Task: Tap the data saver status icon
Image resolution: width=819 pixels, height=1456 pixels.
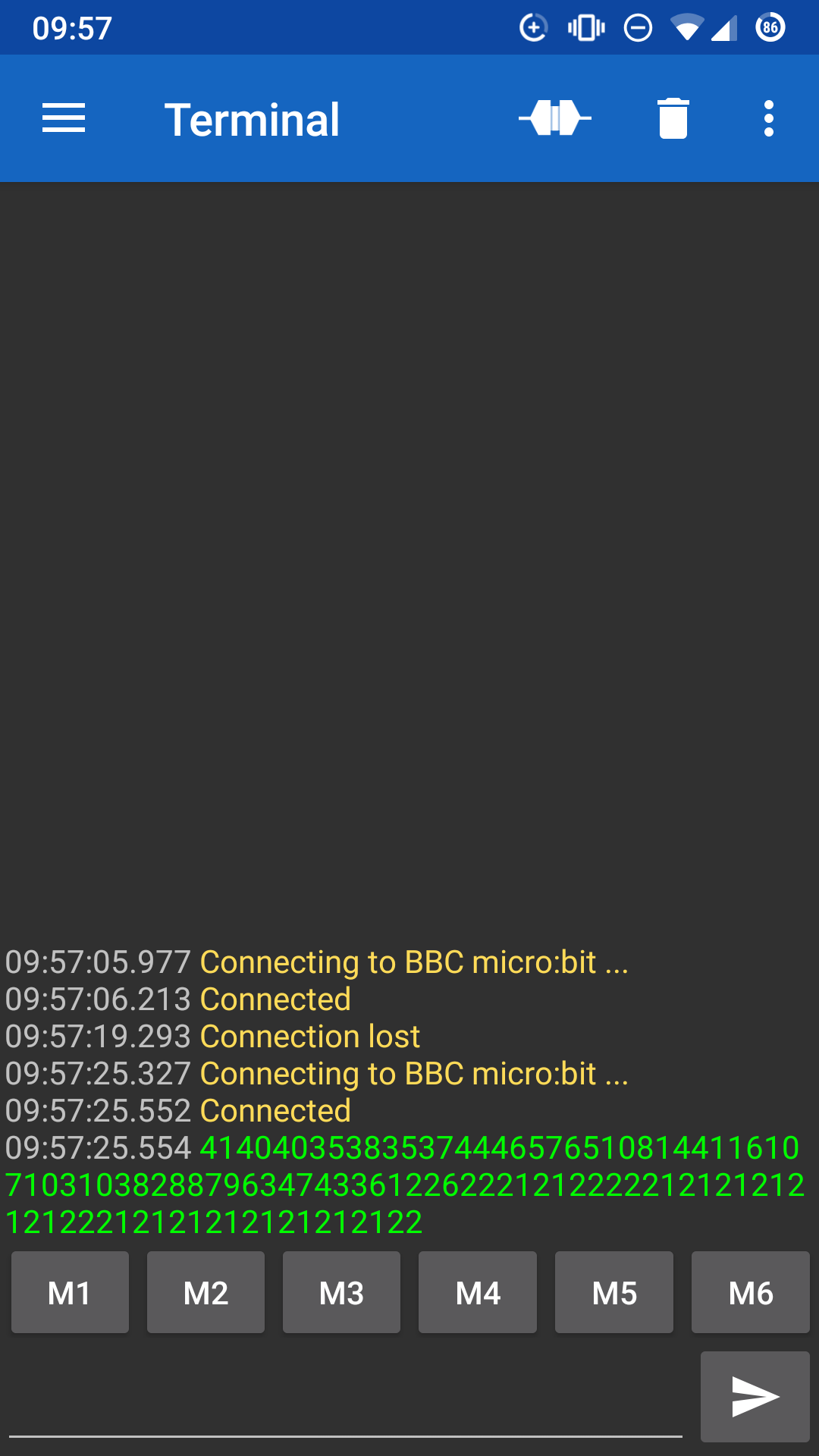Action: coord(533,28)
